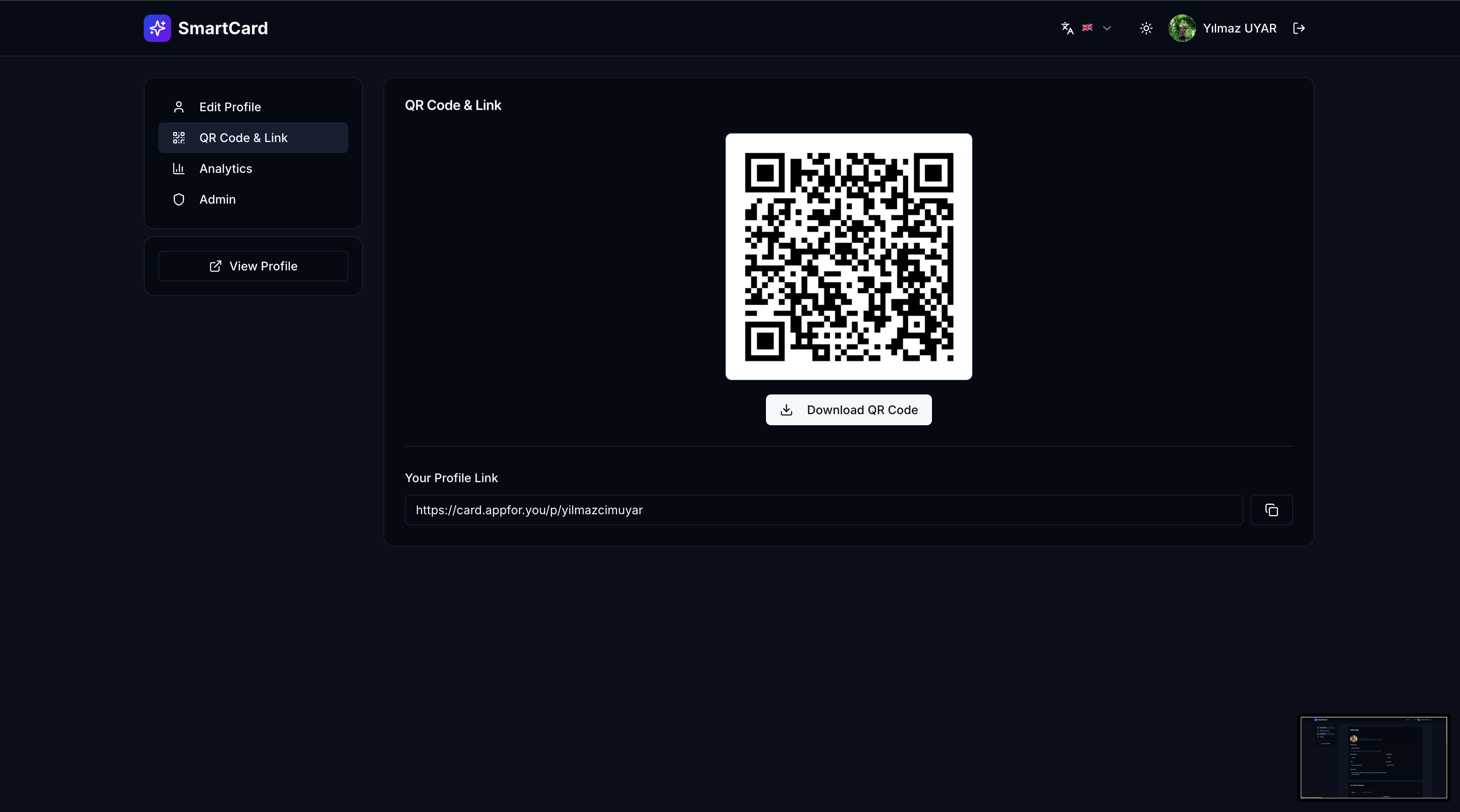
Task: Open the Analytics section
Action: tap(225, 168)
